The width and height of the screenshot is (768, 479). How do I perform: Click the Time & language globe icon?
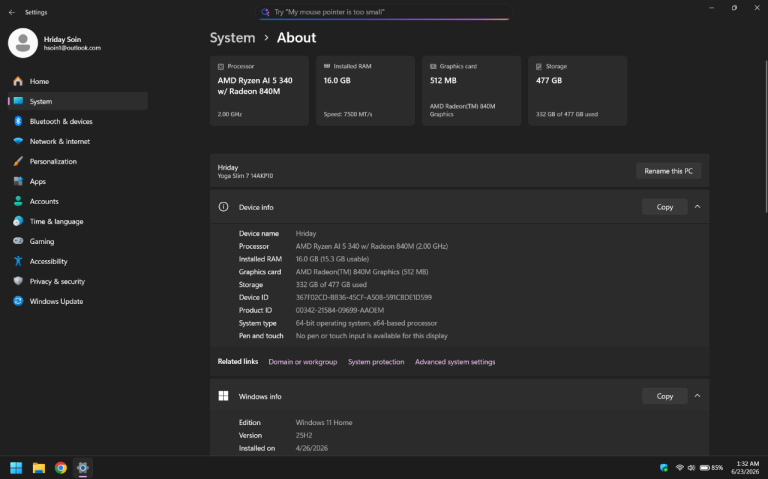[x=18, y=221]
